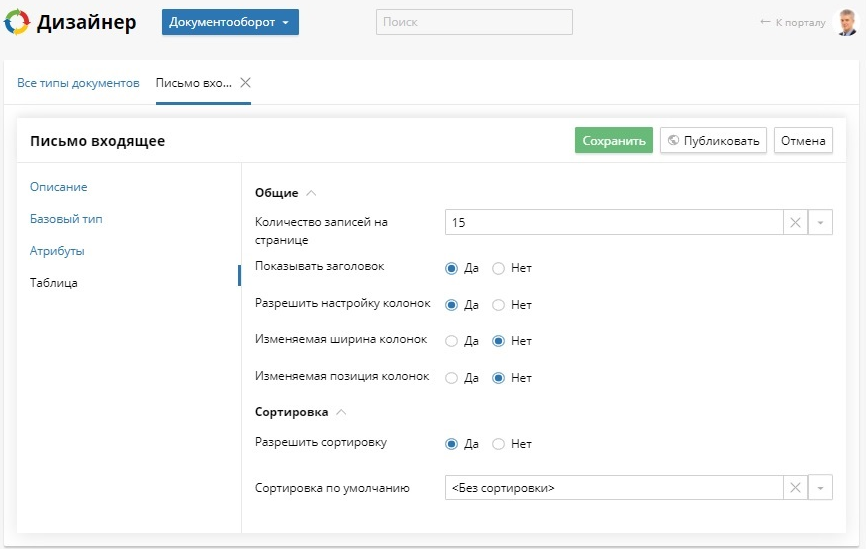Screen dimensions: 866x552
Task: Switch to Все типы документов tab
Action: click(x=78, y=83)
